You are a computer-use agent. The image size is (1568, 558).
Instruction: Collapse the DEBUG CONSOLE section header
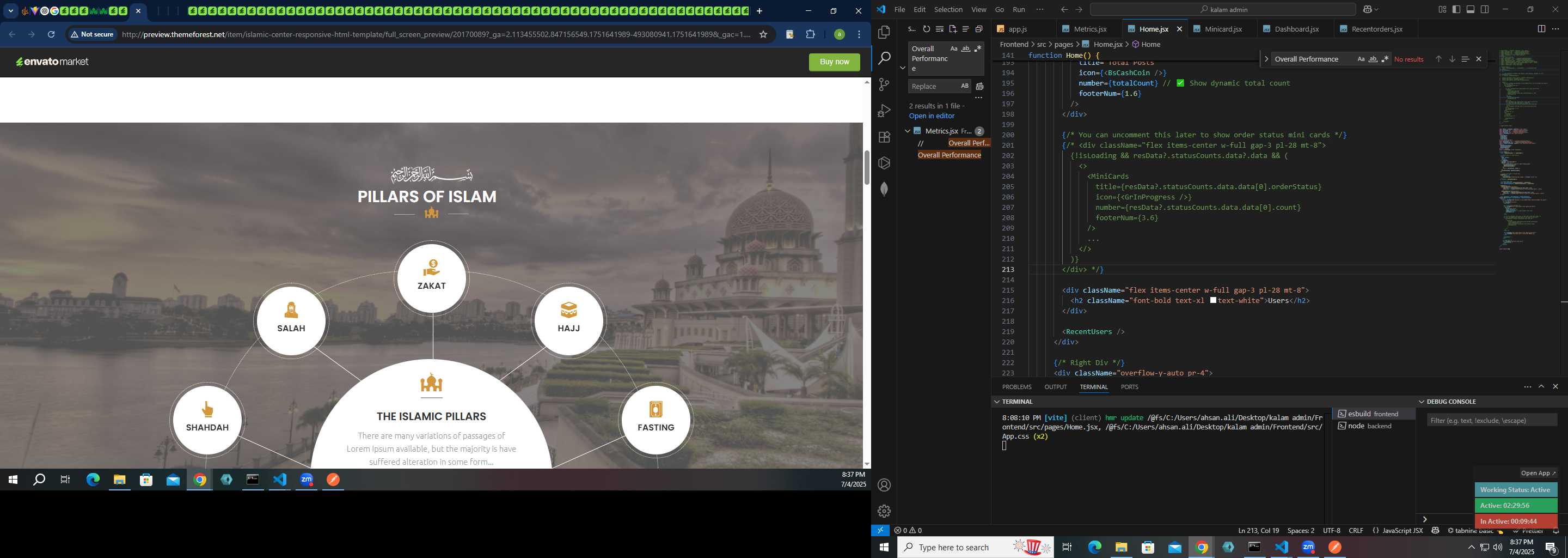pos(1422,402)
